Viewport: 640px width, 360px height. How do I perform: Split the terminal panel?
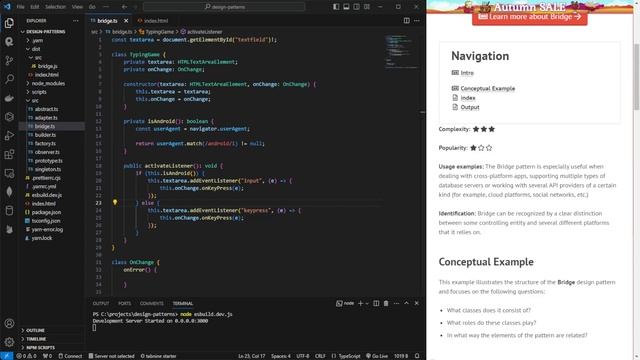[376, 303]
